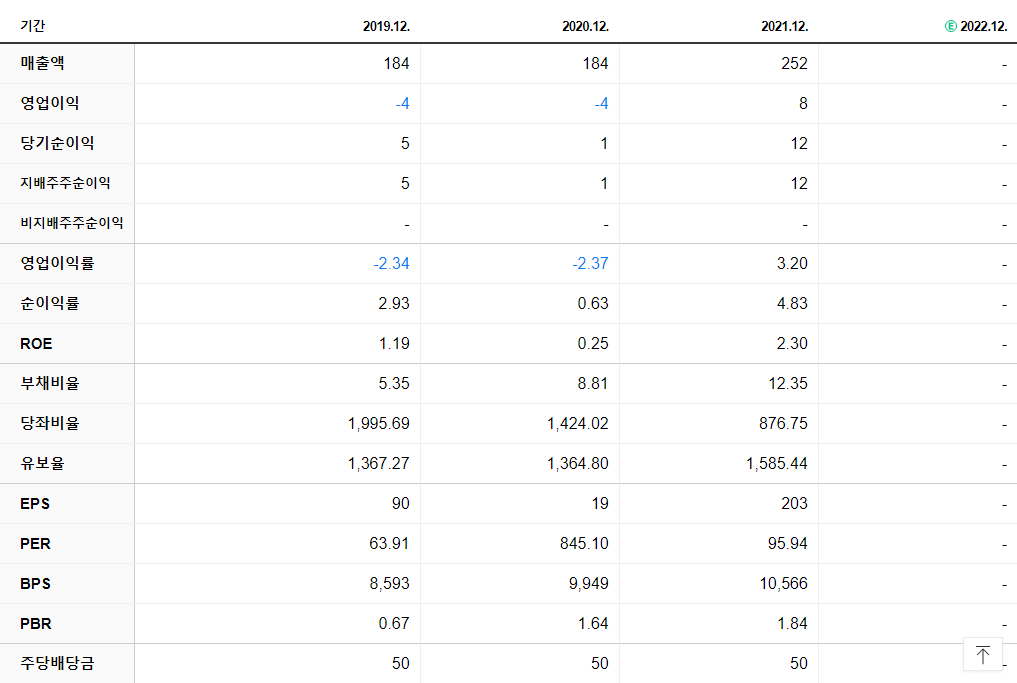Click 부채비율 value 12.35

pyautogui.click(x=788, y=384)
